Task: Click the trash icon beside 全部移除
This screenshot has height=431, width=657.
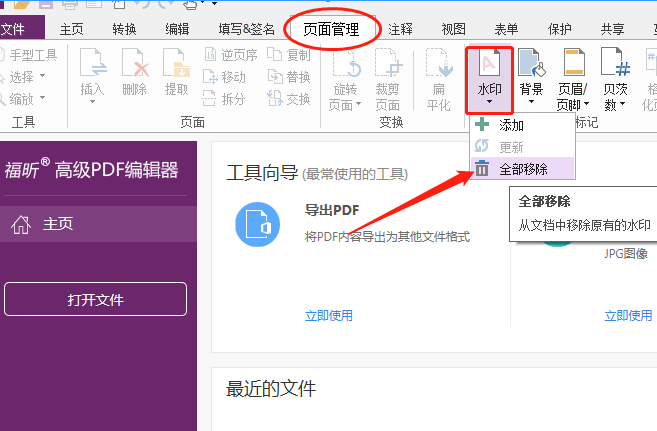Action: pyautogui.click(x=482, y=168)
